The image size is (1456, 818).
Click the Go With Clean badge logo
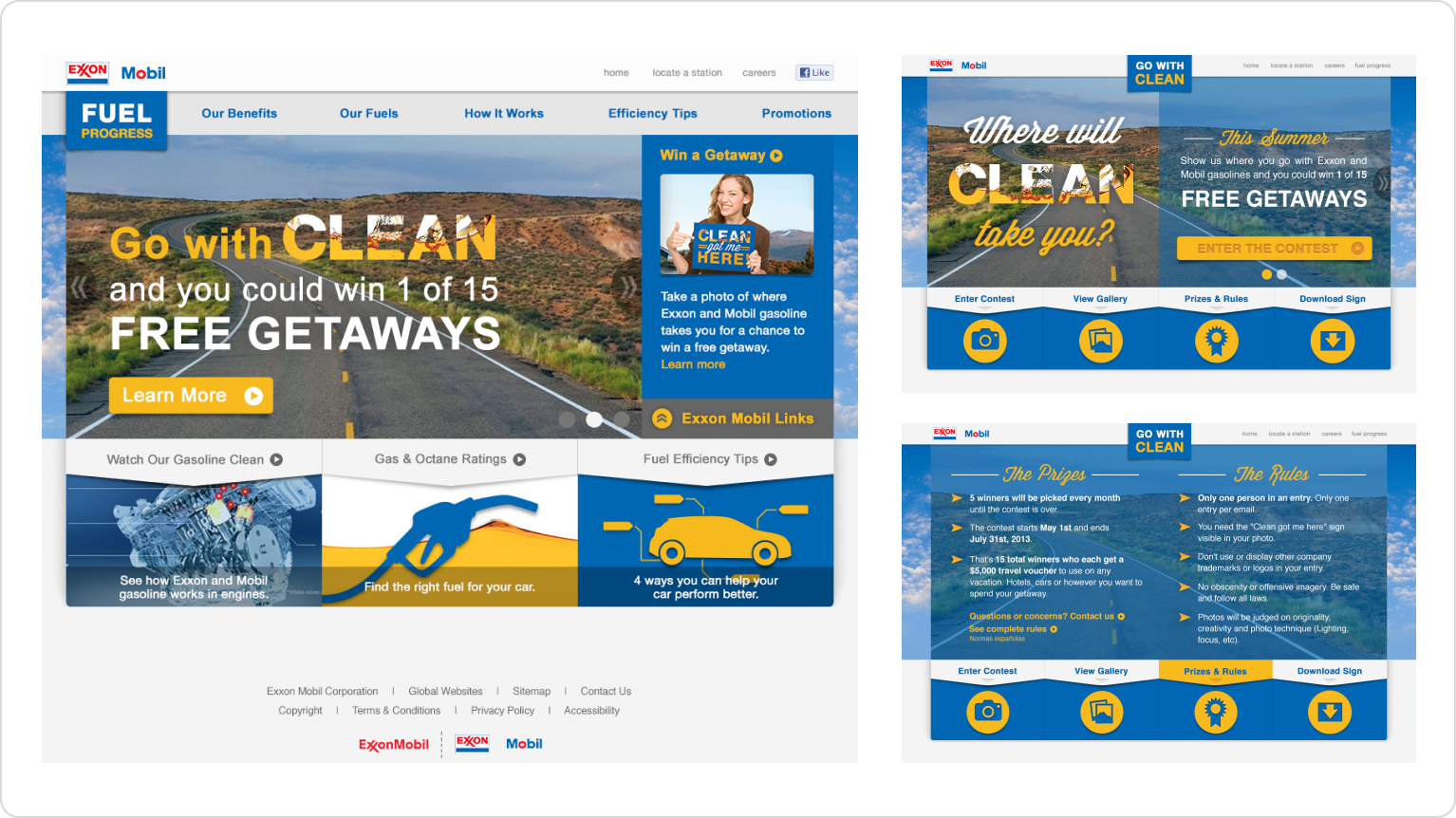coord(1159,73)
